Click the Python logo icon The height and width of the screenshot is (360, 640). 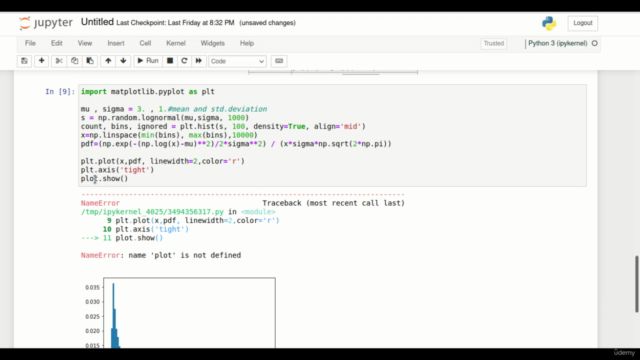[549, 23]
